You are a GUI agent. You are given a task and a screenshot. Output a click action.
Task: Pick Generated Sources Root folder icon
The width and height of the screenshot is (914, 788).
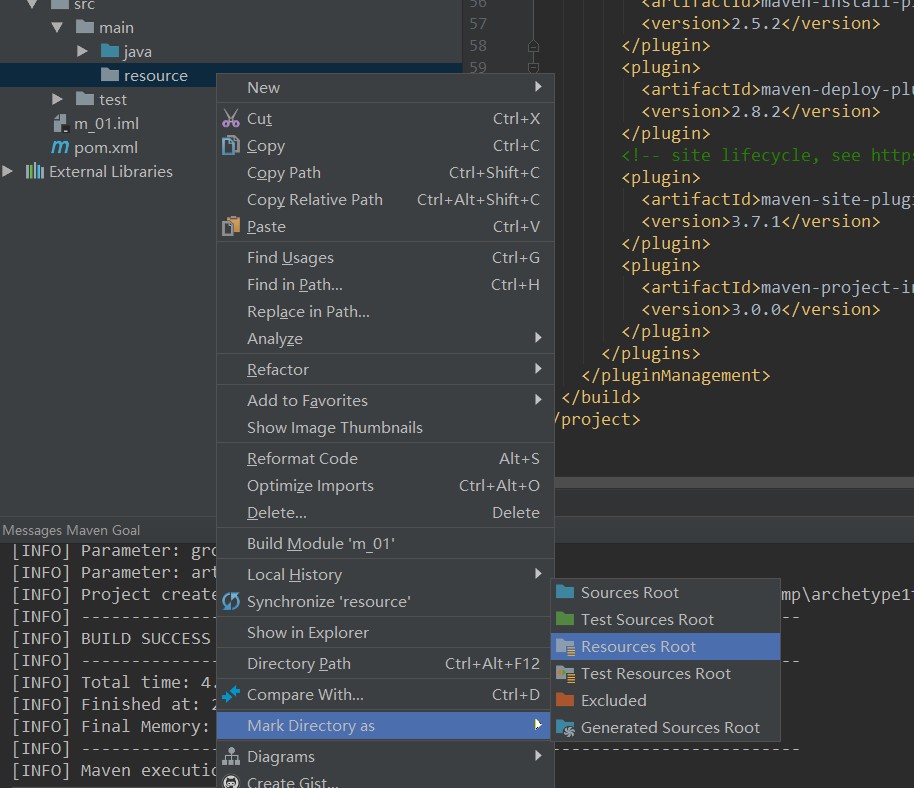(565, 728)
